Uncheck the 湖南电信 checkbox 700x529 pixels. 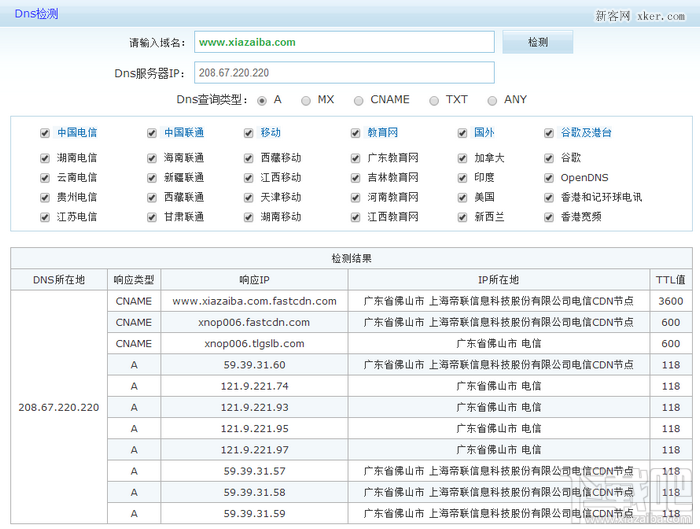pyautogui.click(x=45, y=158)
